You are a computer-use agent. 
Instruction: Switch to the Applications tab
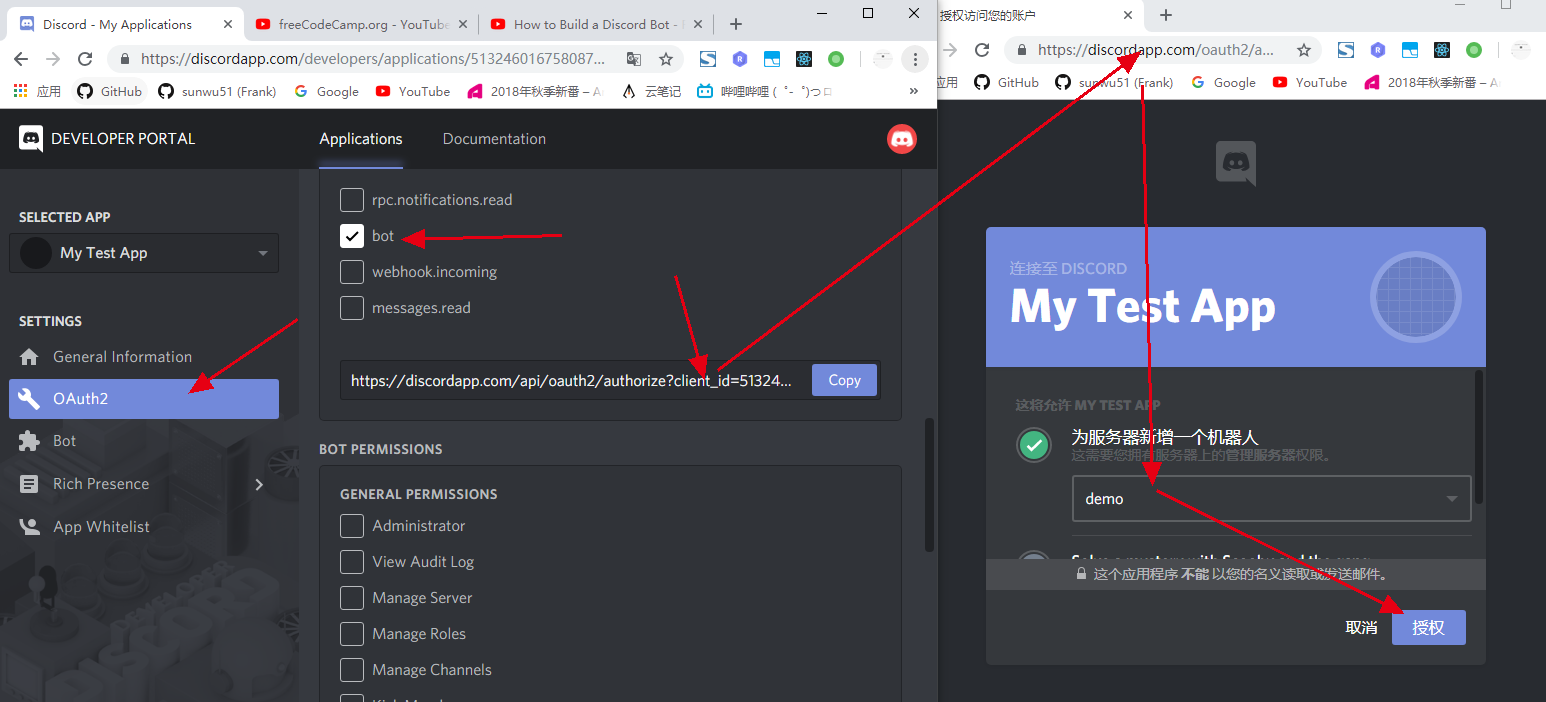pos(361,139)
